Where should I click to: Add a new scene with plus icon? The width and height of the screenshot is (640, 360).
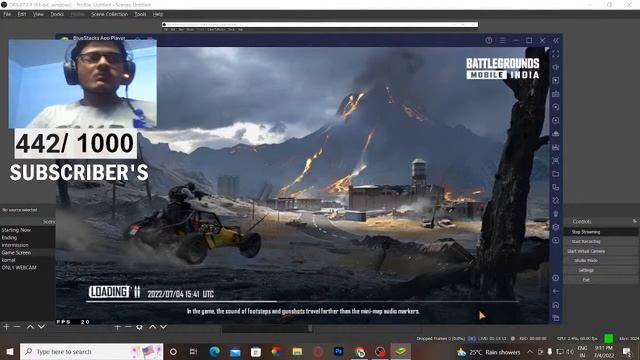pos(6,327)
